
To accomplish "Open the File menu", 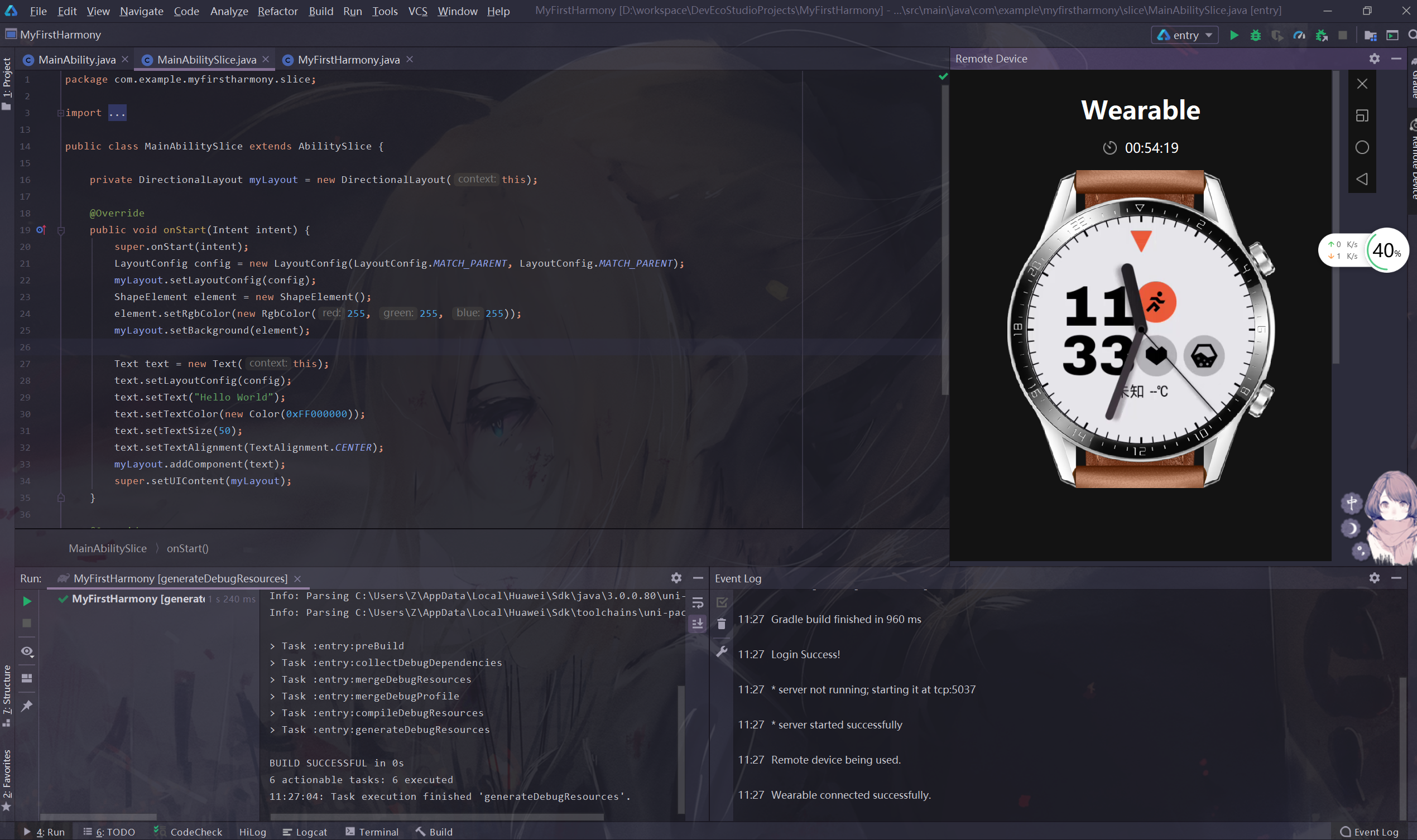I will 39,11.
